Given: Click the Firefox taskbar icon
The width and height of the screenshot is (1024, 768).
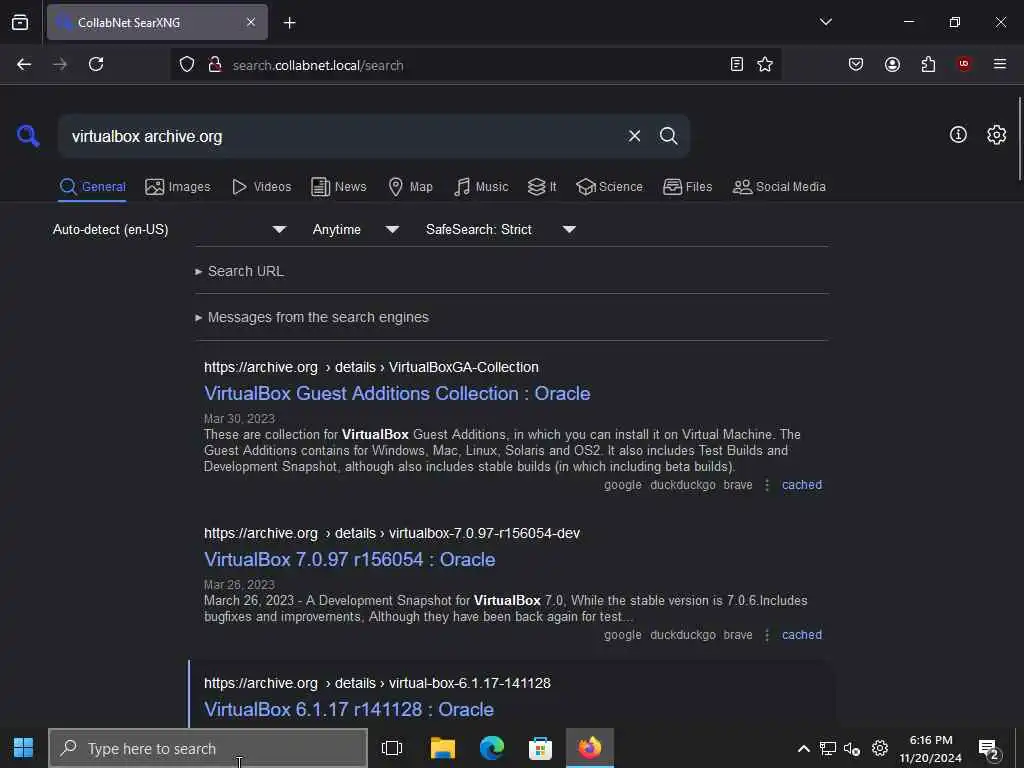Looking at the screenshot, I should point(590,748).
